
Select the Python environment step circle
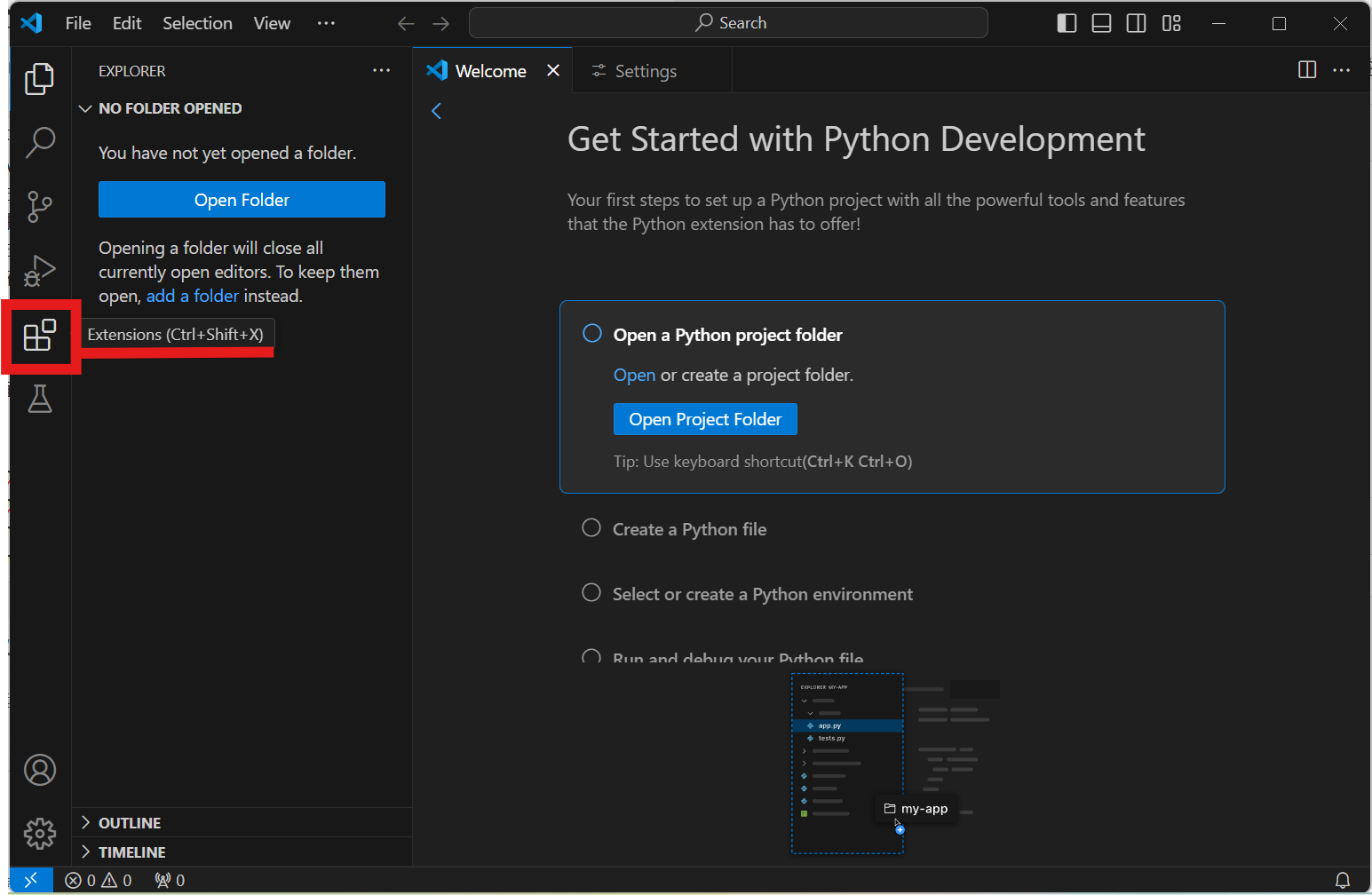pos(591,592)
